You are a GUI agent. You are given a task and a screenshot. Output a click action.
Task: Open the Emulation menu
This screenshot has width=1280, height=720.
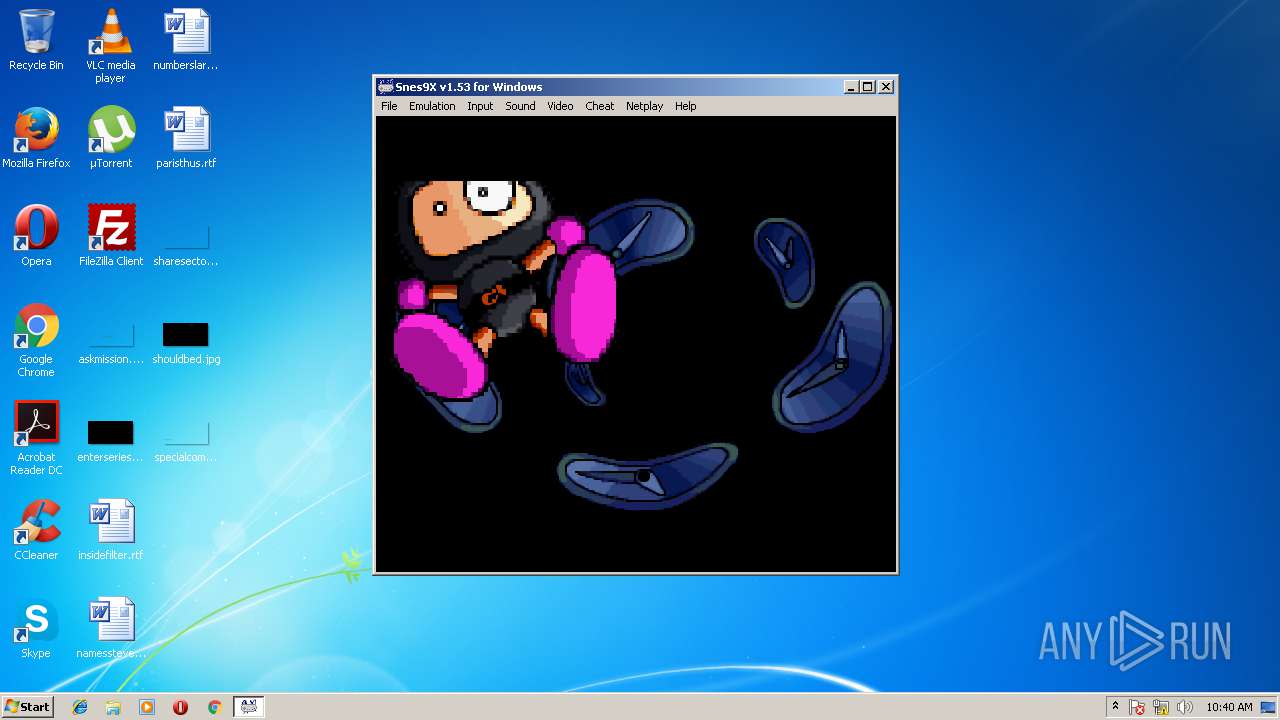point(432,106)
